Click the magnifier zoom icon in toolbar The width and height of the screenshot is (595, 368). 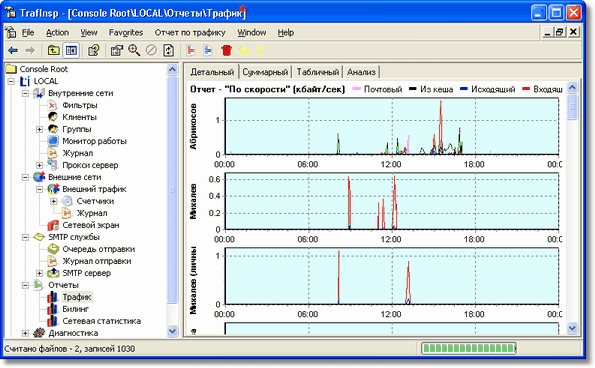[x=134, y=50]
